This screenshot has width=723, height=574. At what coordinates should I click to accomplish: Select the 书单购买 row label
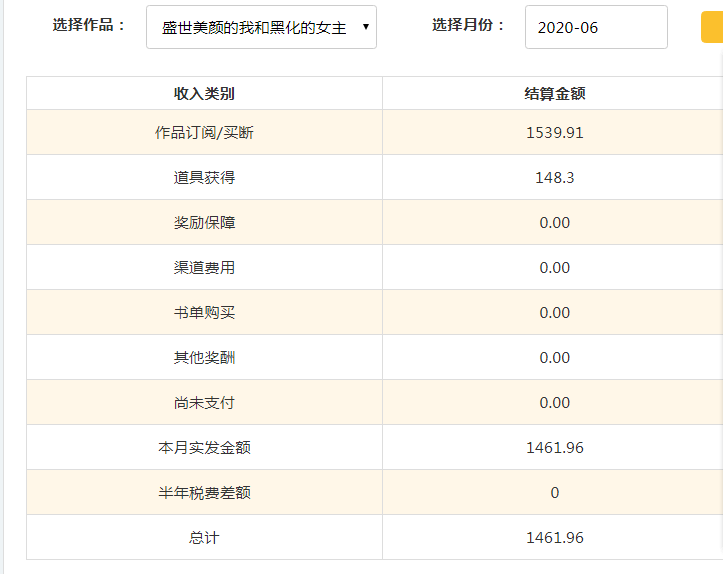tap(204, 313)
